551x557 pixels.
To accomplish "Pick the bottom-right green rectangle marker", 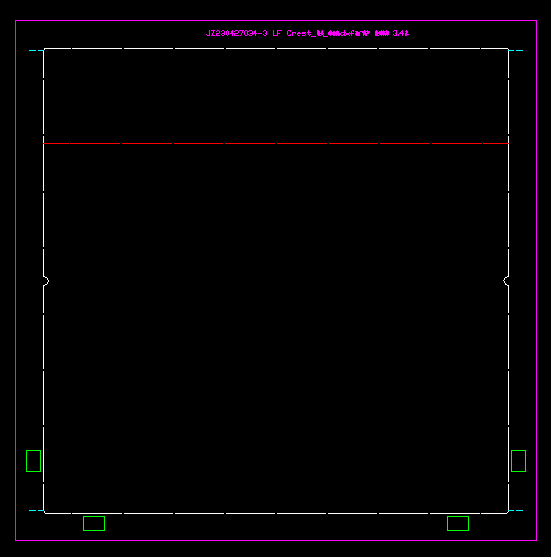I will 458,523.
